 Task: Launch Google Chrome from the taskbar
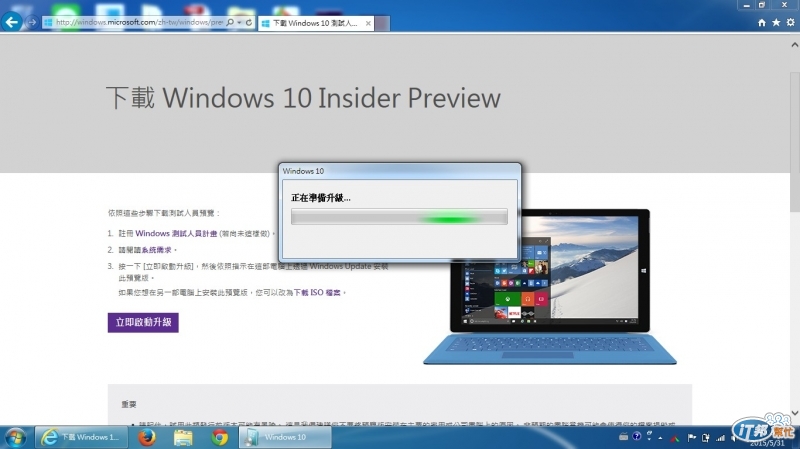point(220,438)
